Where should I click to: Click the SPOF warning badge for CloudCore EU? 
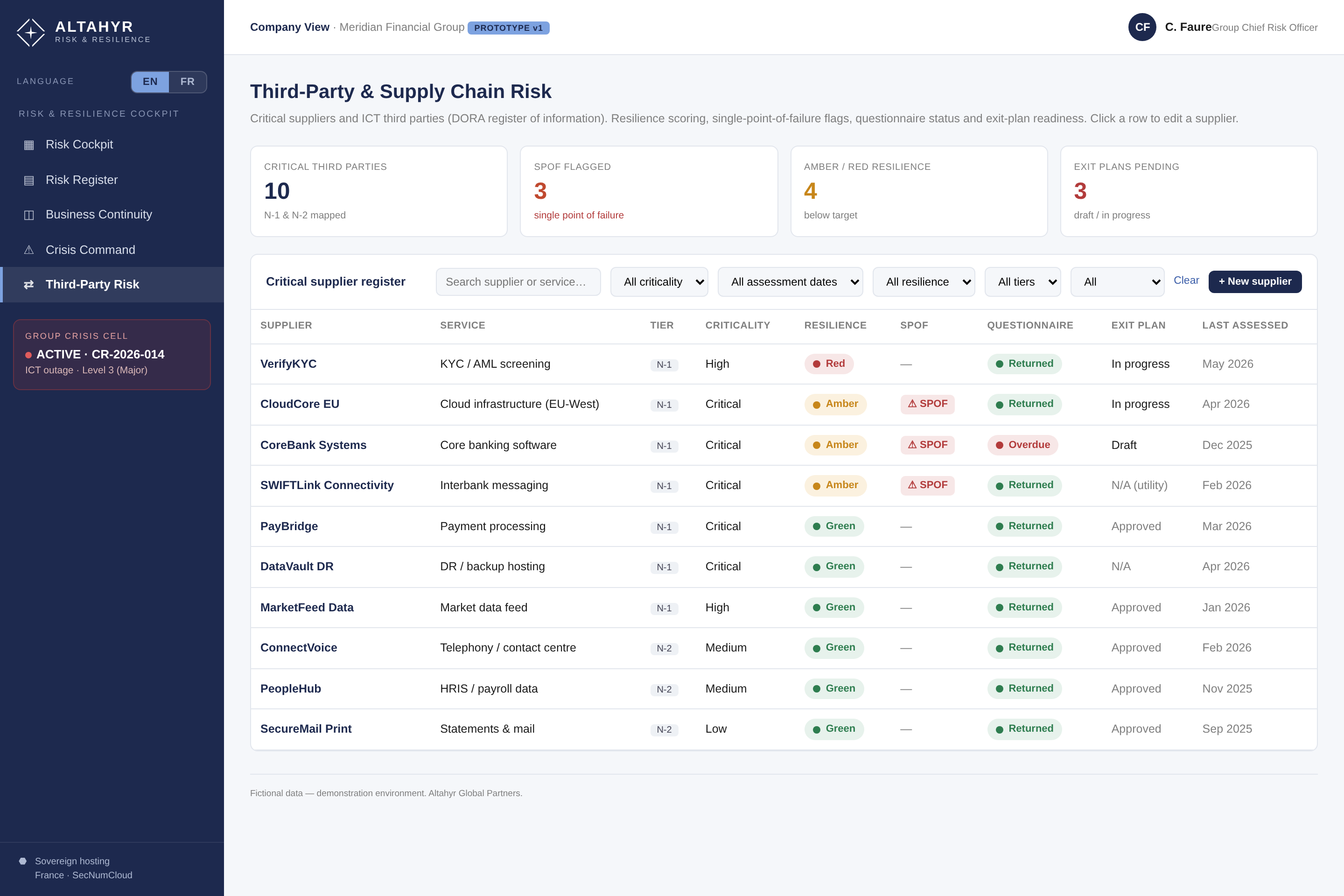(x=927, y=404)
